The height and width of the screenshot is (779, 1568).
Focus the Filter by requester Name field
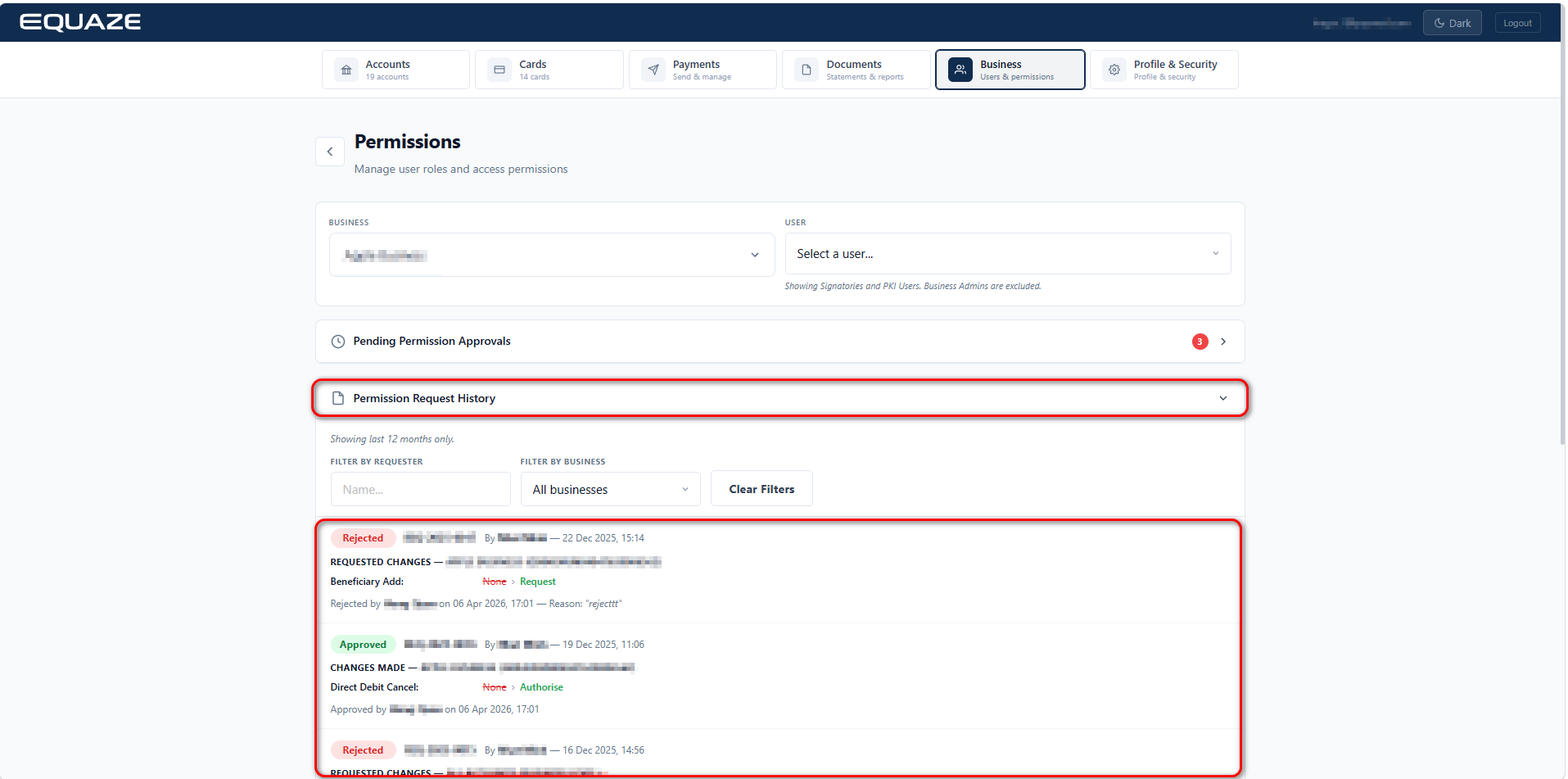click(420, 489)
